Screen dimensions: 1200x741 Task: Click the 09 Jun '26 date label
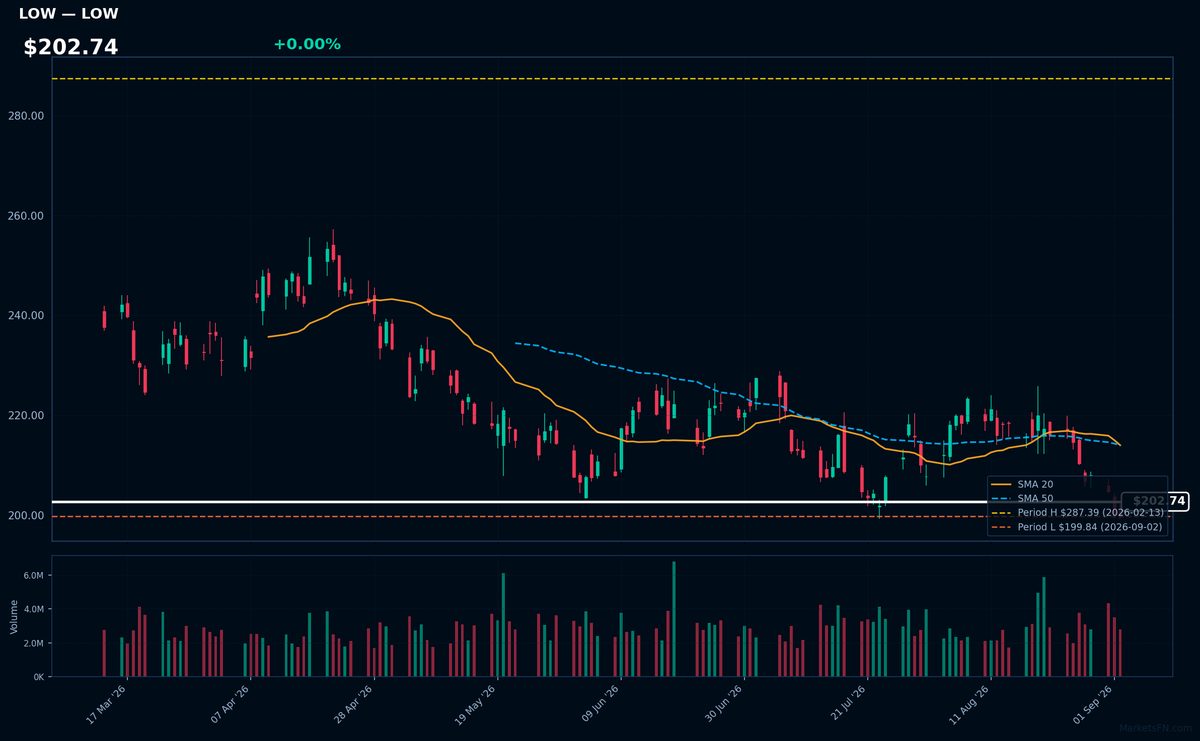[x=600, y=704]
